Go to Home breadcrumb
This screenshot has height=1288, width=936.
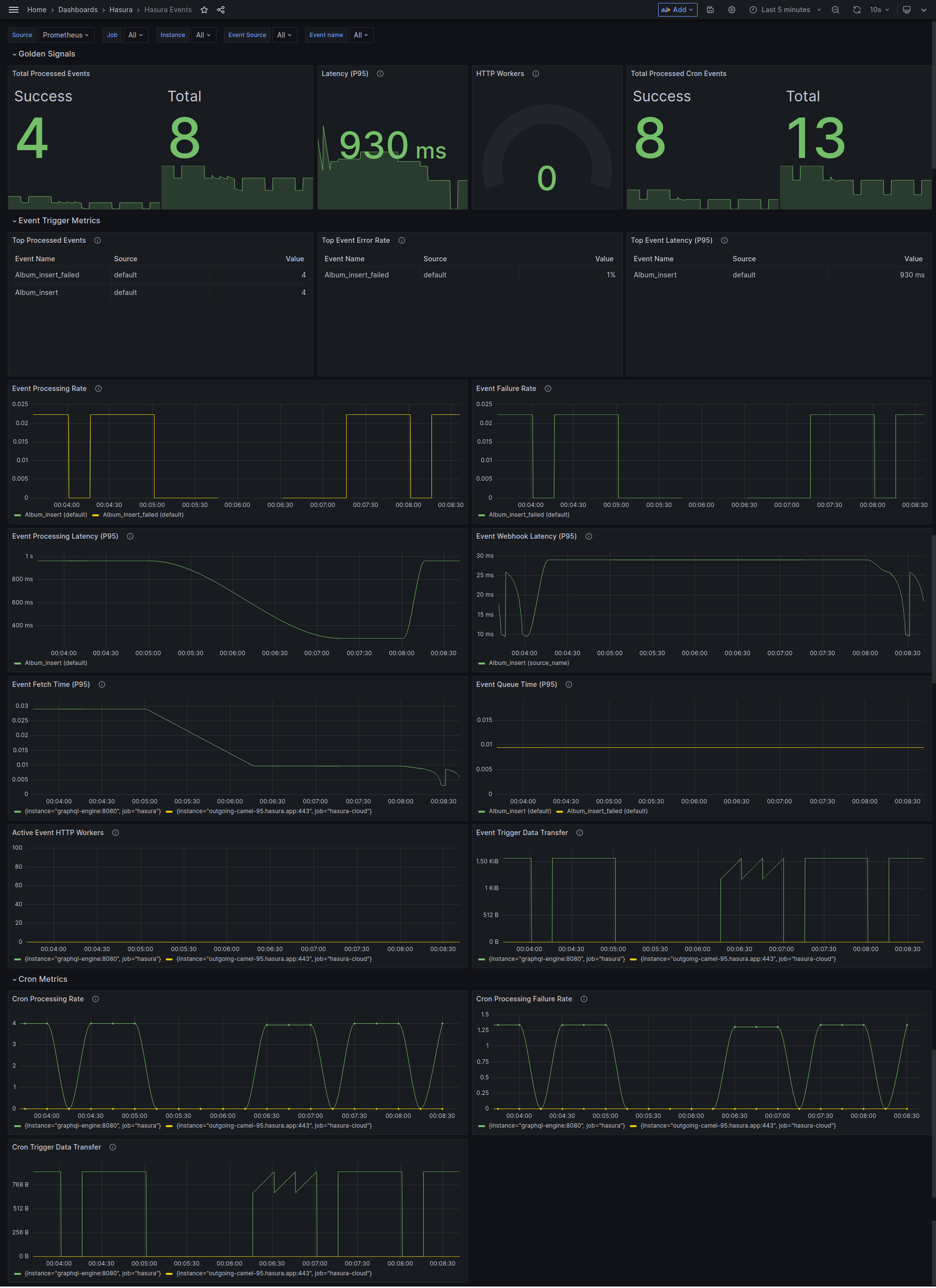[x=37, y=10]
